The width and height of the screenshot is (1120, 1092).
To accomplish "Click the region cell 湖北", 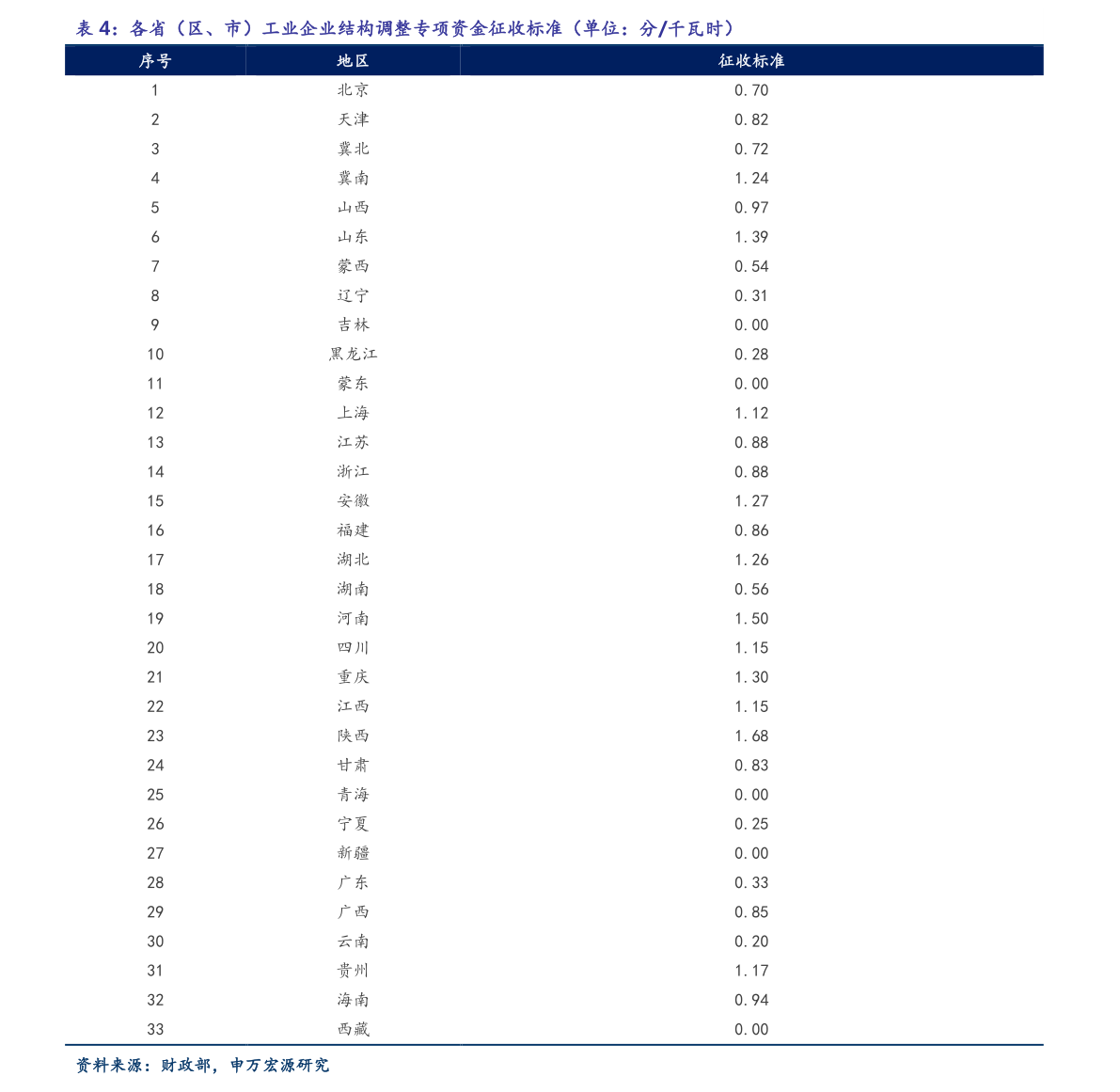I will (353, 560).
